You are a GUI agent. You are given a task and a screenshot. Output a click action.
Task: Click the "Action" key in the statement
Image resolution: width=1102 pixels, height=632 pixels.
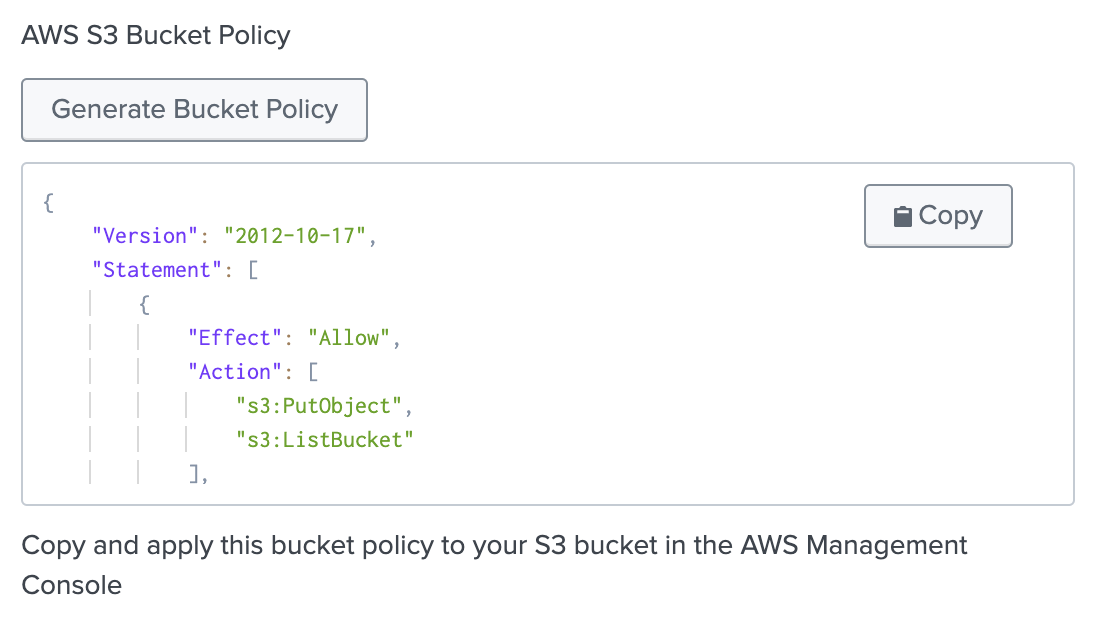pos(236,371)
